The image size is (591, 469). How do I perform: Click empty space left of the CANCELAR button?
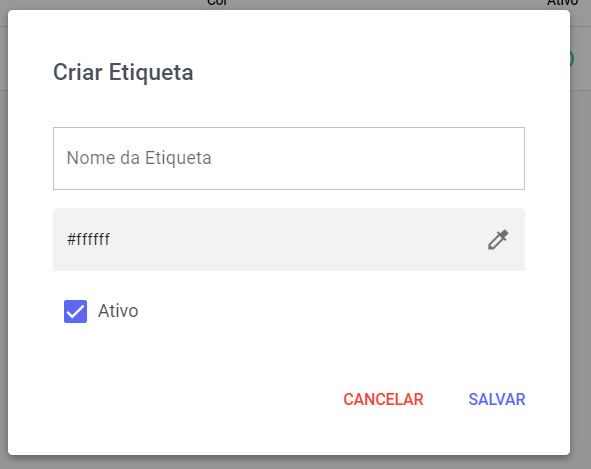click(x=188, y=400)
